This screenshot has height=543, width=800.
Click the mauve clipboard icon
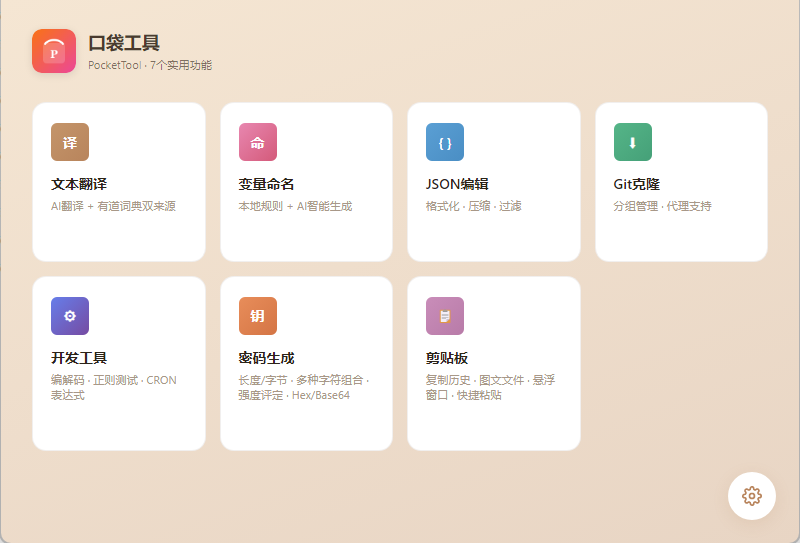[445, 316]
